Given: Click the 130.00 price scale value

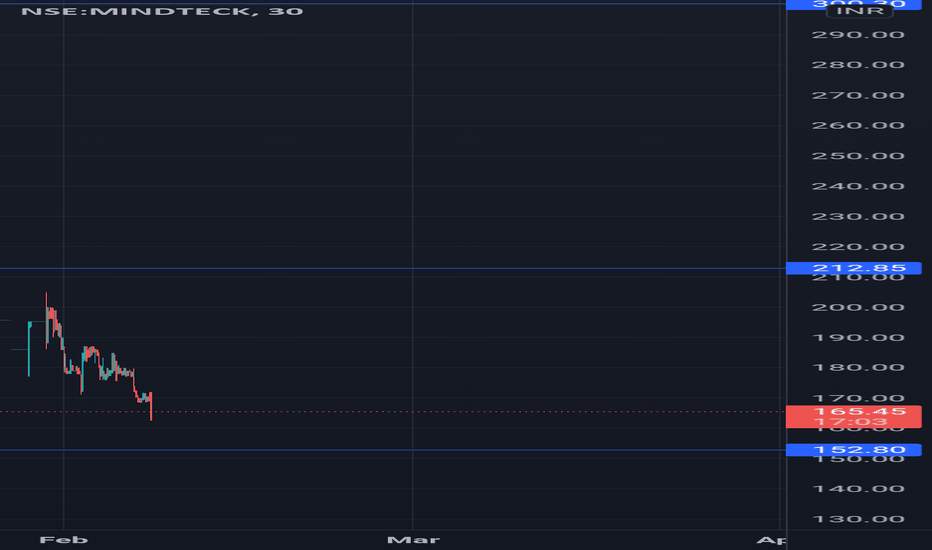Looking at the screenshot, I should click(858, 519).
